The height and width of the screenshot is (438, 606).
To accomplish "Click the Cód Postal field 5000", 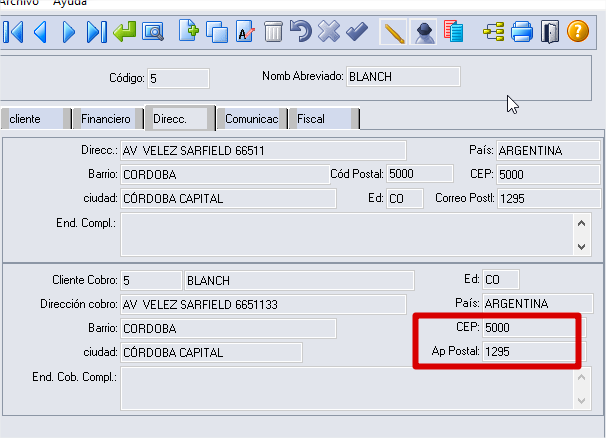I will (420, 174).
